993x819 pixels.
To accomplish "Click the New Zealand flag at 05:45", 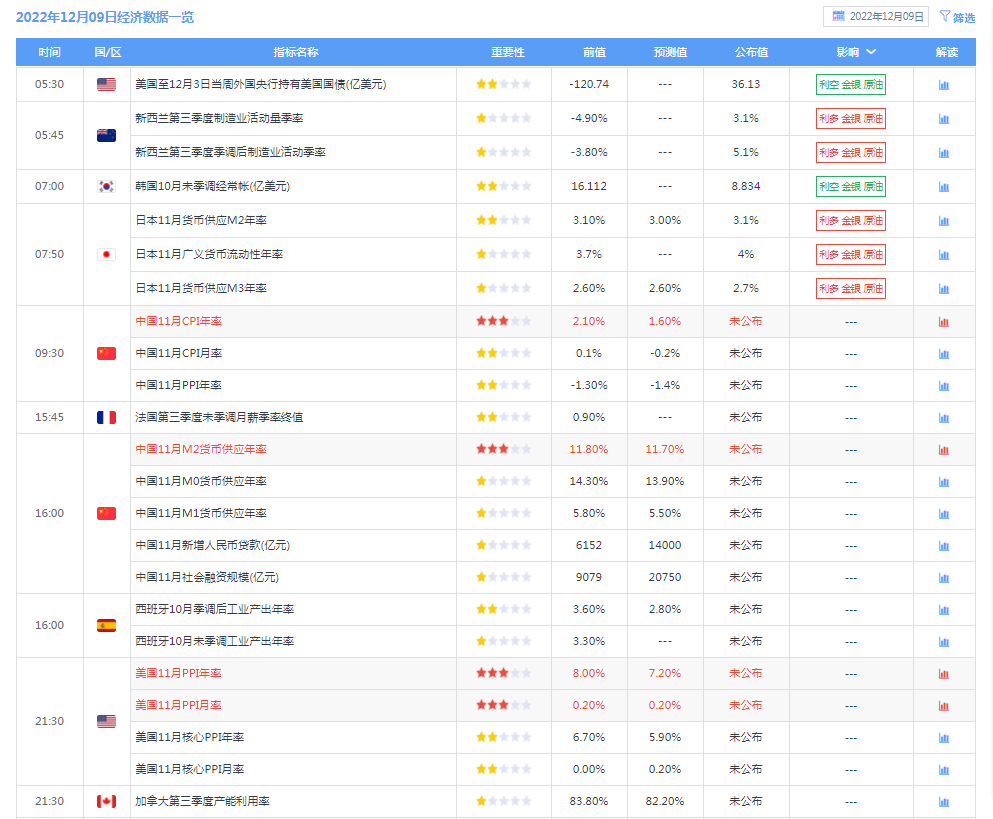I will (x=106, y=135).
